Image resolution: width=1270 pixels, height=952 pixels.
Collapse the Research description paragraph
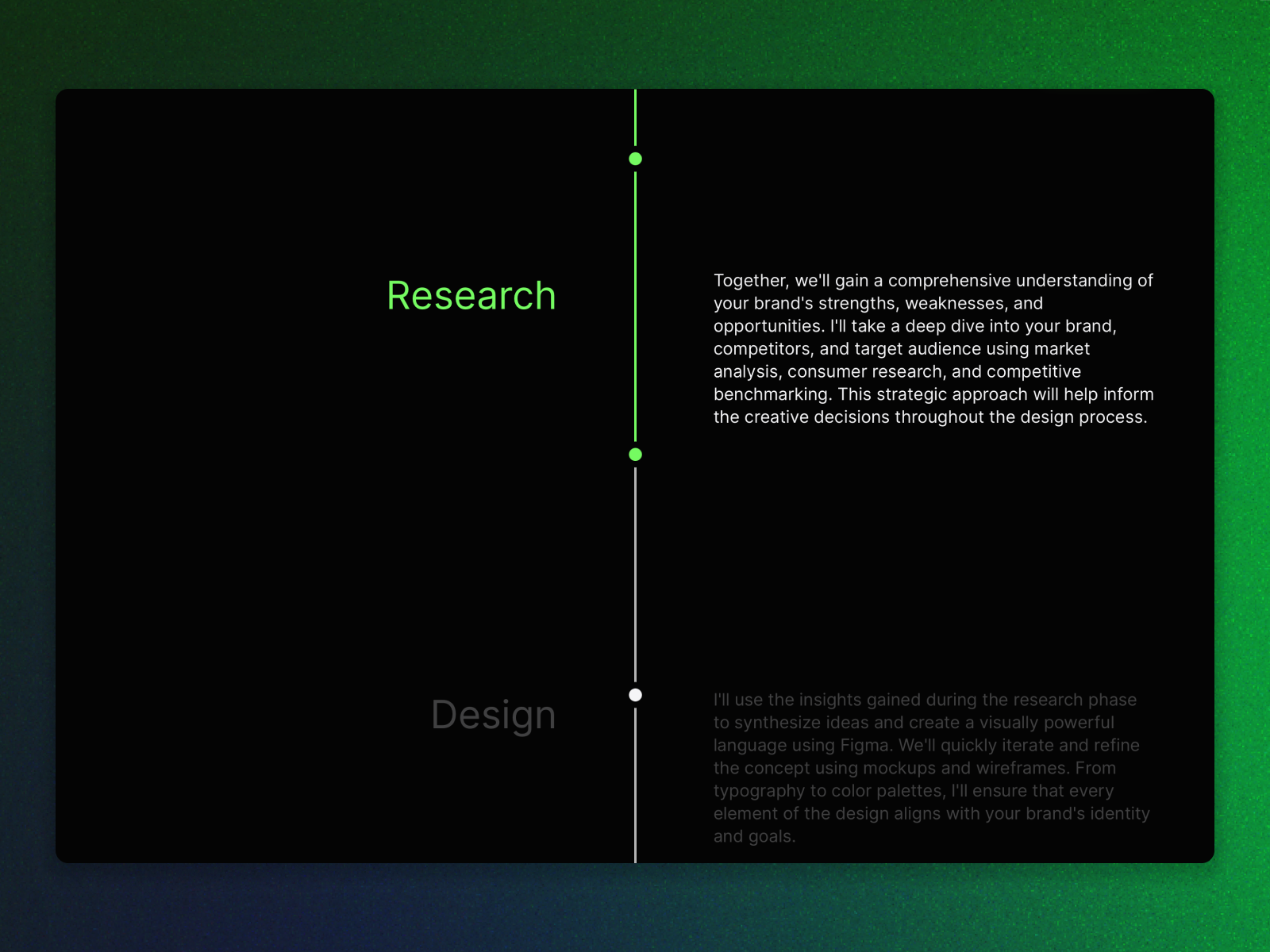pos(933,347)
